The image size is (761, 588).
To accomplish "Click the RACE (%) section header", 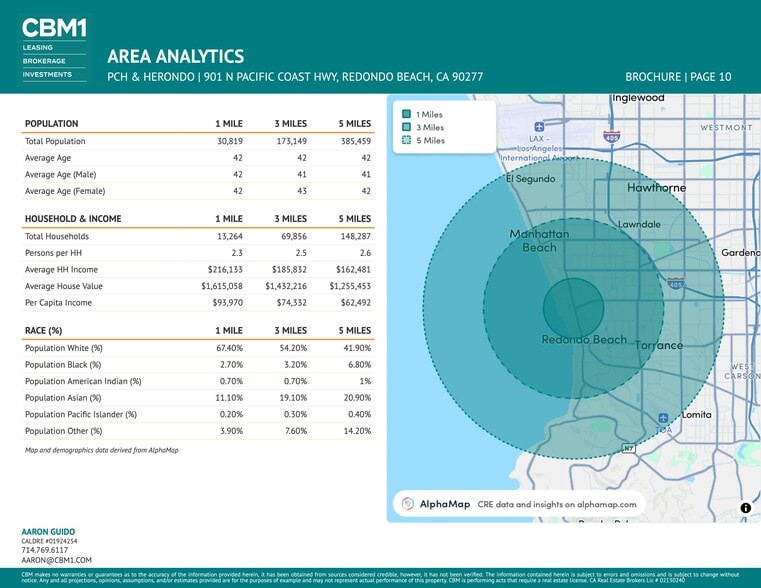I will tap(44, 330).
